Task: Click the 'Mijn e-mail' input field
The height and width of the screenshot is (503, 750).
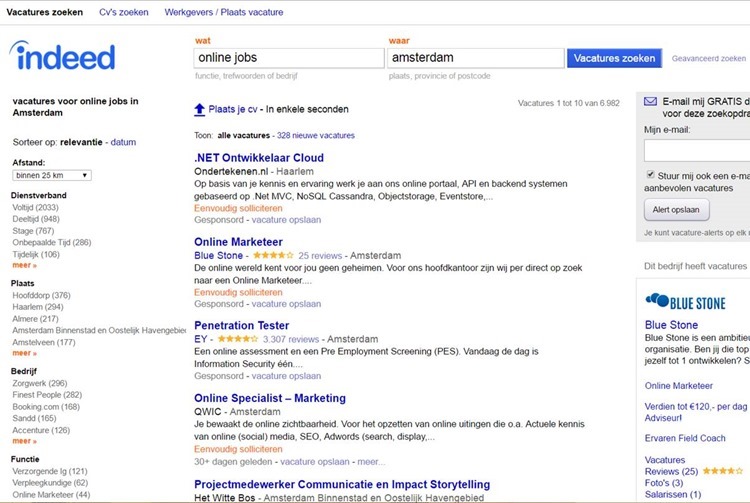Action: point(697,151)
